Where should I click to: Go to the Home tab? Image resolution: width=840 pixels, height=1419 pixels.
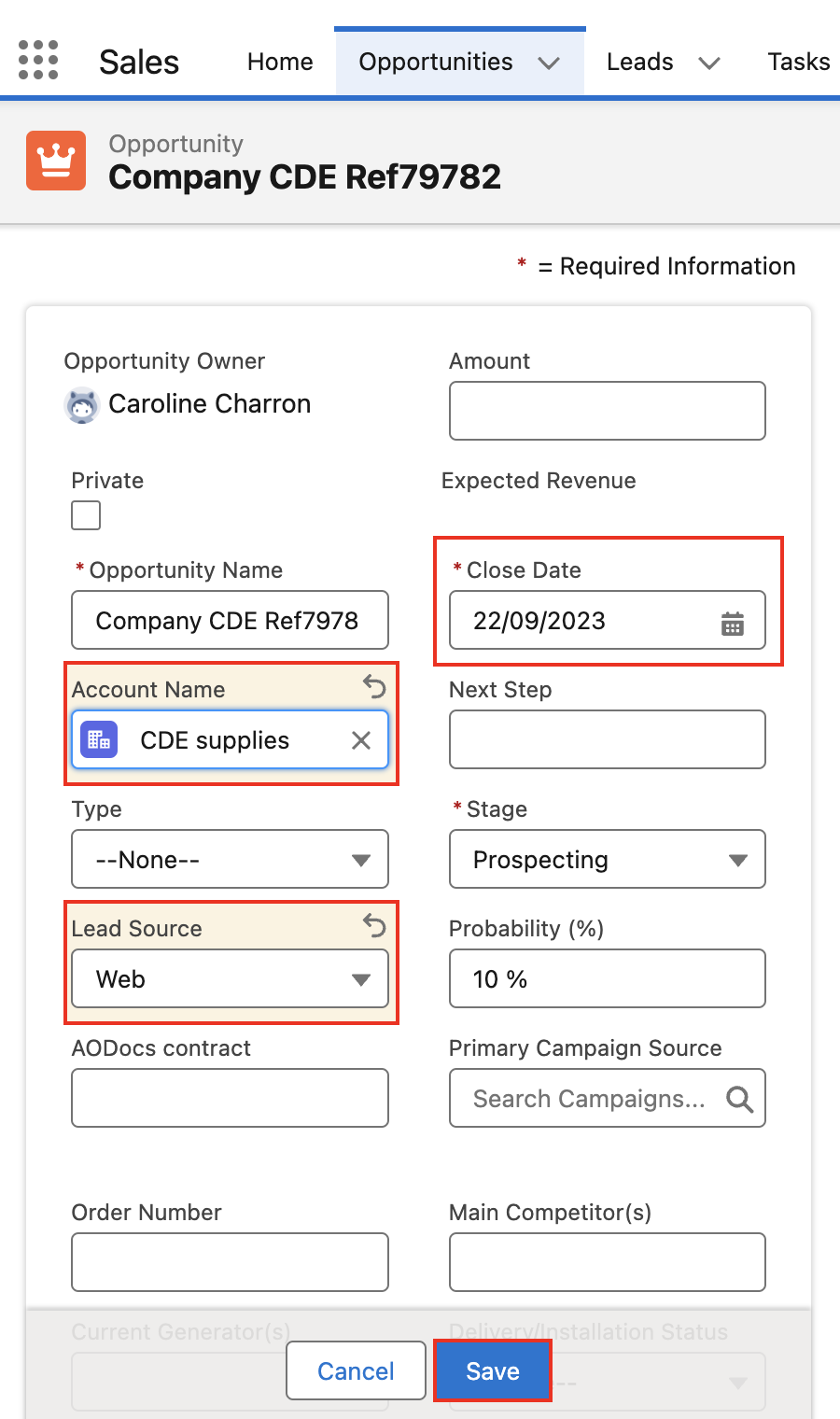click(280, 62)
